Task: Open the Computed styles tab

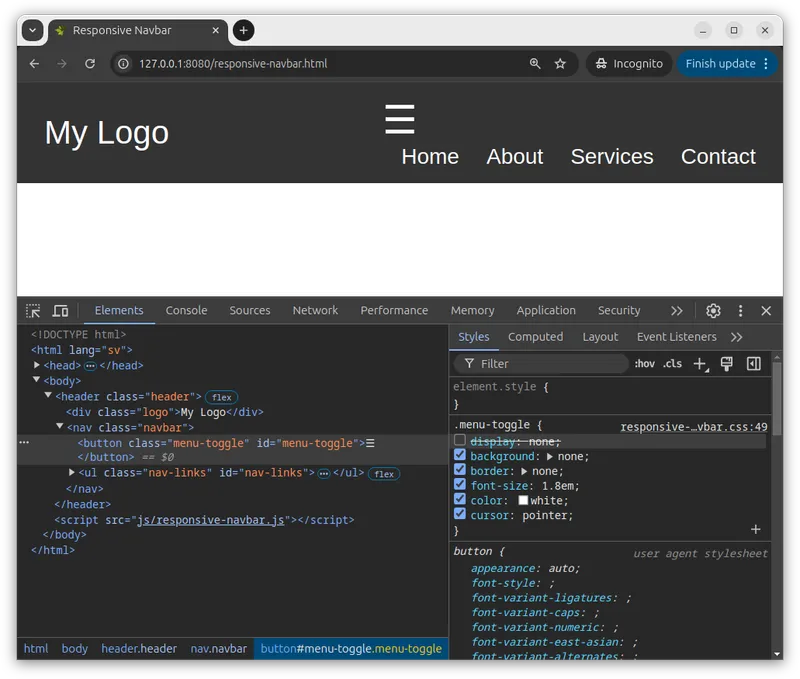Action: 535,337
